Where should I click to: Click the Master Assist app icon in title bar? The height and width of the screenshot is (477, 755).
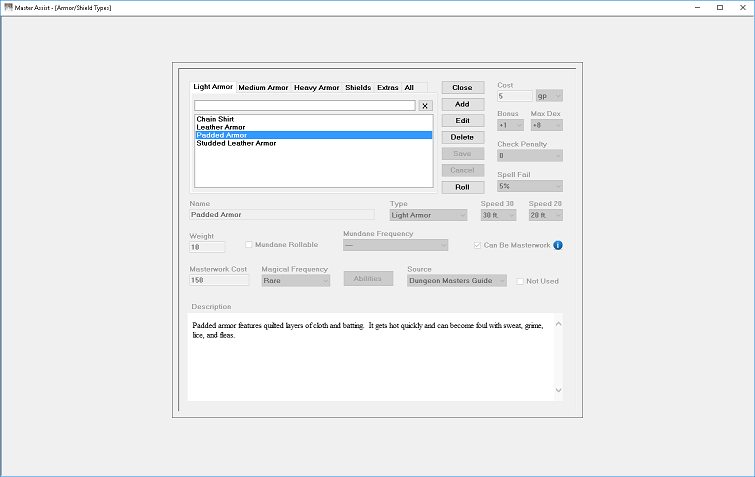[8, 7]
